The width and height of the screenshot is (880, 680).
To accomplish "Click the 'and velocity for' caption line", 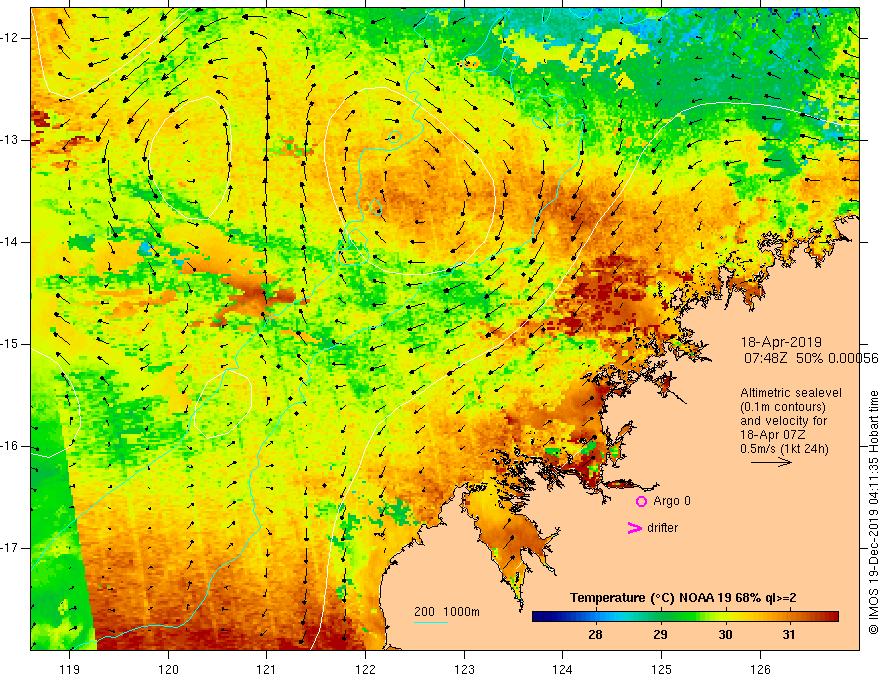I will coord(783,421).
